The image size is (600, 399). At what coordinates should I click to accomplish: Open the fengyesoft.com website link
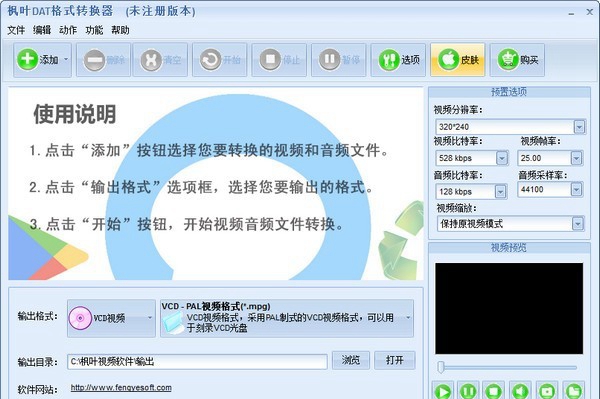tap(121, 388)
